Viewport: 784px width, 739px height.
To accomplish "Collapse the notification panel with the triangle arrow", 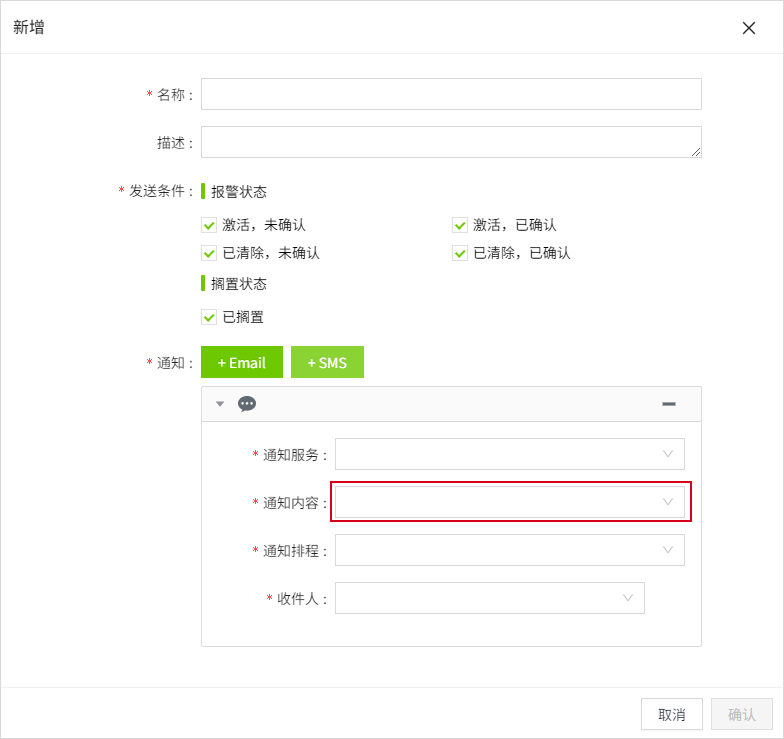I will click(x=220, y=404).
